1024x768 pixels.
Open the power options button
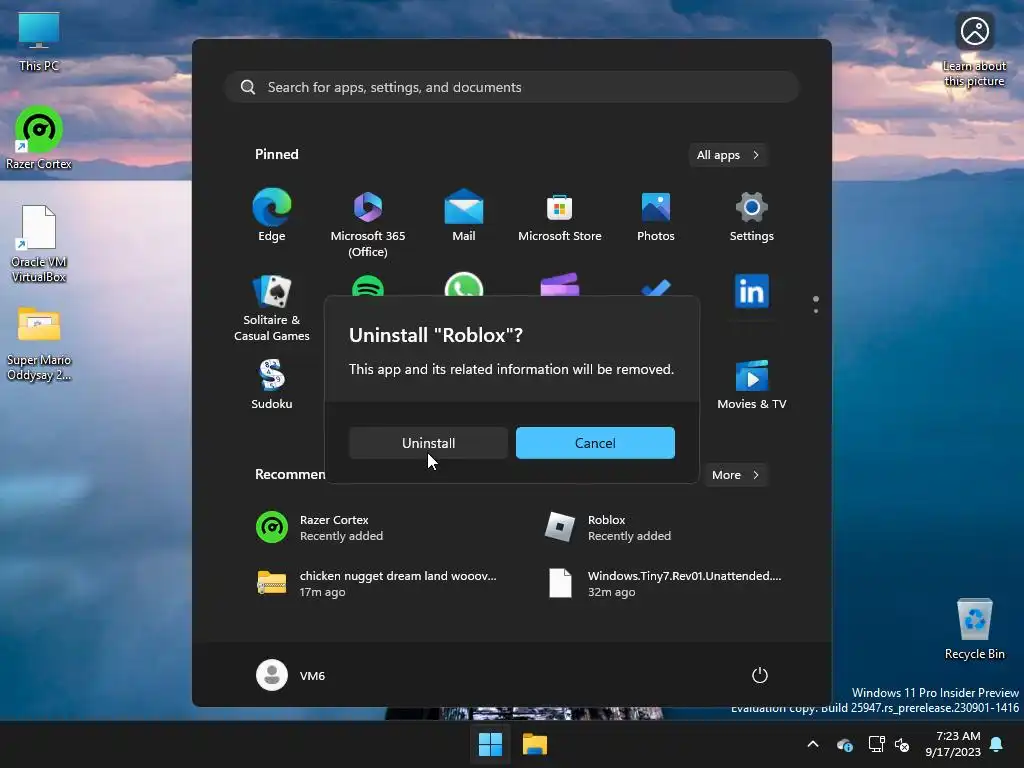coord(760,675)
